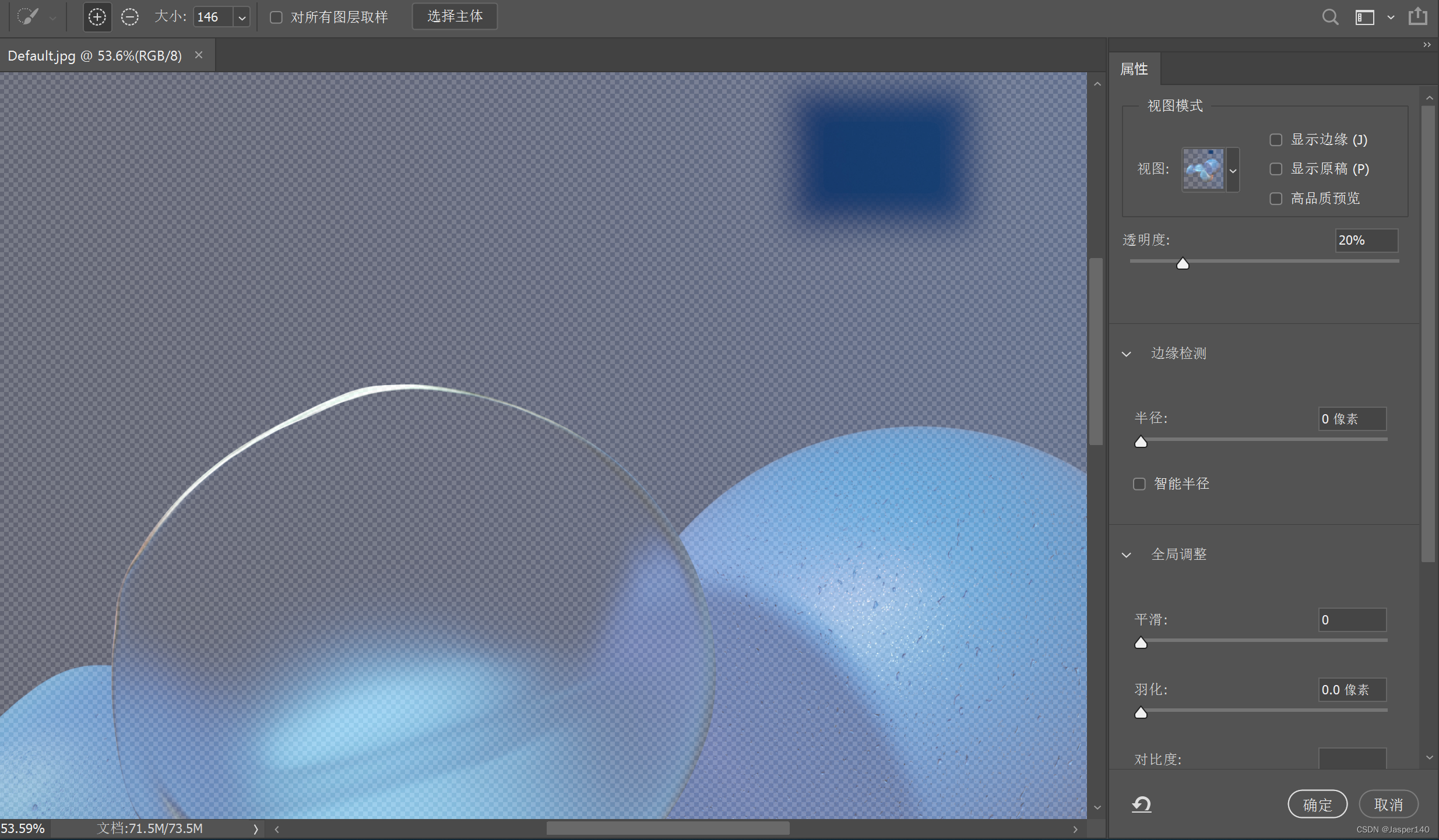Open the 视图 mode thumbnail dropdown
Screen dimensions: 1439x840
tap(1233, 170)
